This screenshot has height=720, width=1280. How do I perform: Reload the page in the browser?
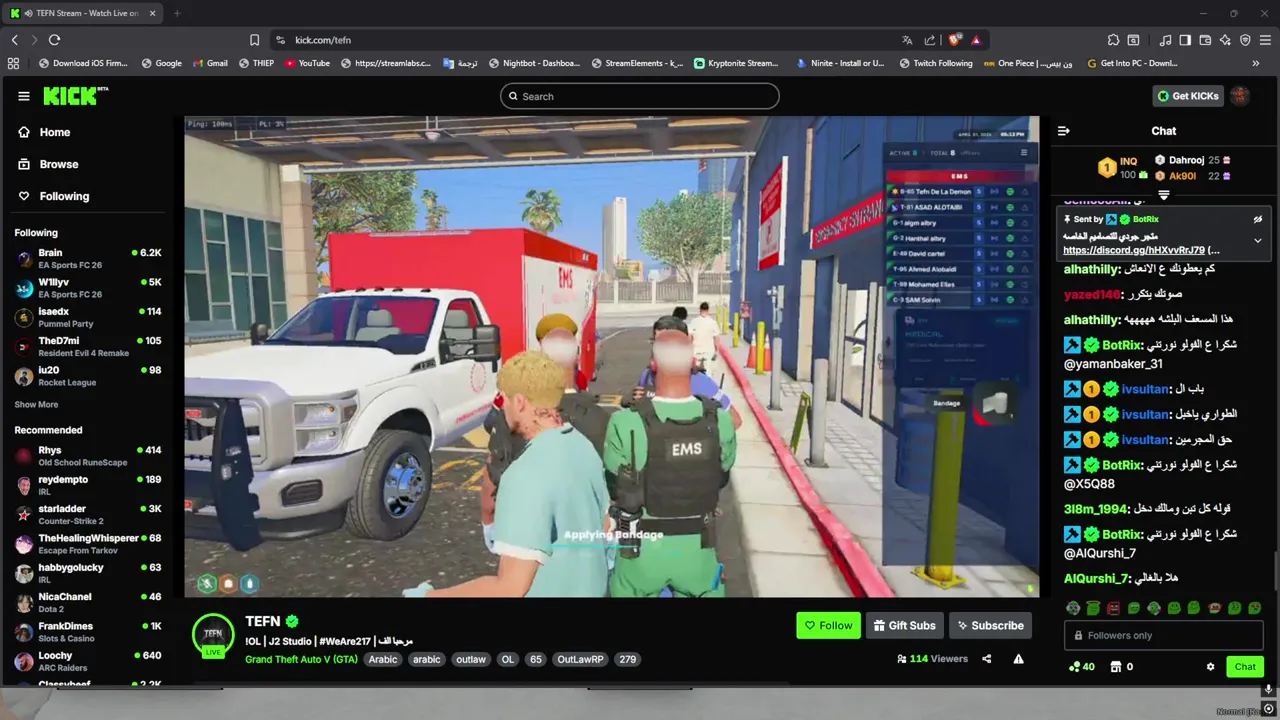[x=54, y=40]
